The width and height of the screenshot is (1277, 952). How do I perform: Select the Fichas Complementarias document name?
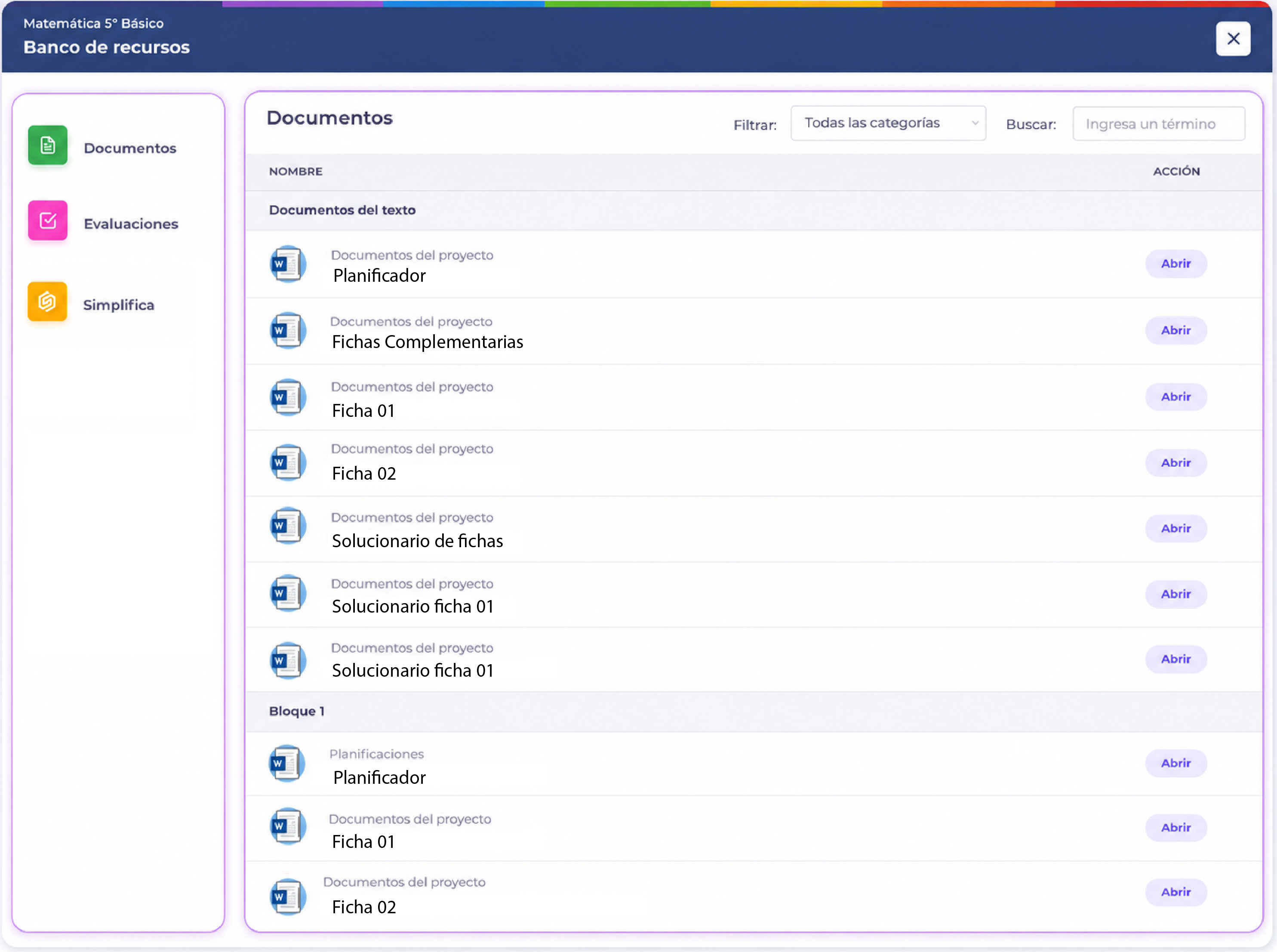tap(428, 342)
